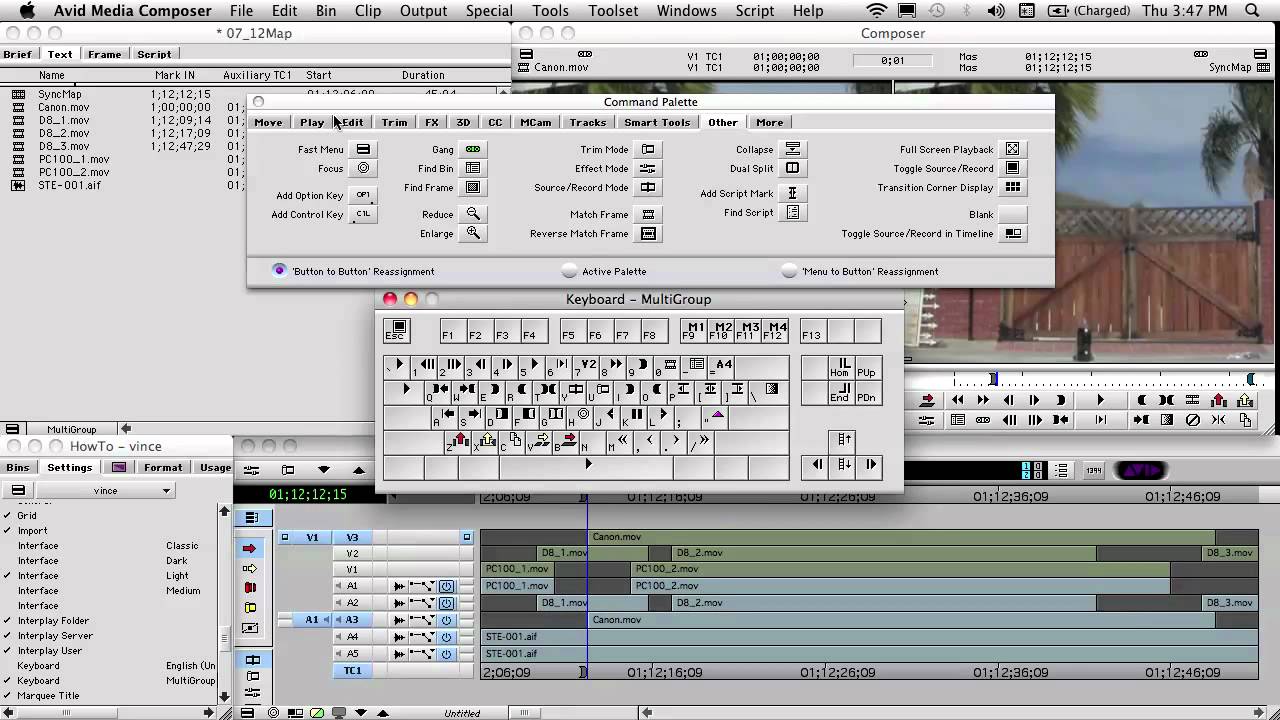This screenshot has height=720, width=1280.
Task: Click the Quick Transition button in Composer
Action: [1167, 420]
